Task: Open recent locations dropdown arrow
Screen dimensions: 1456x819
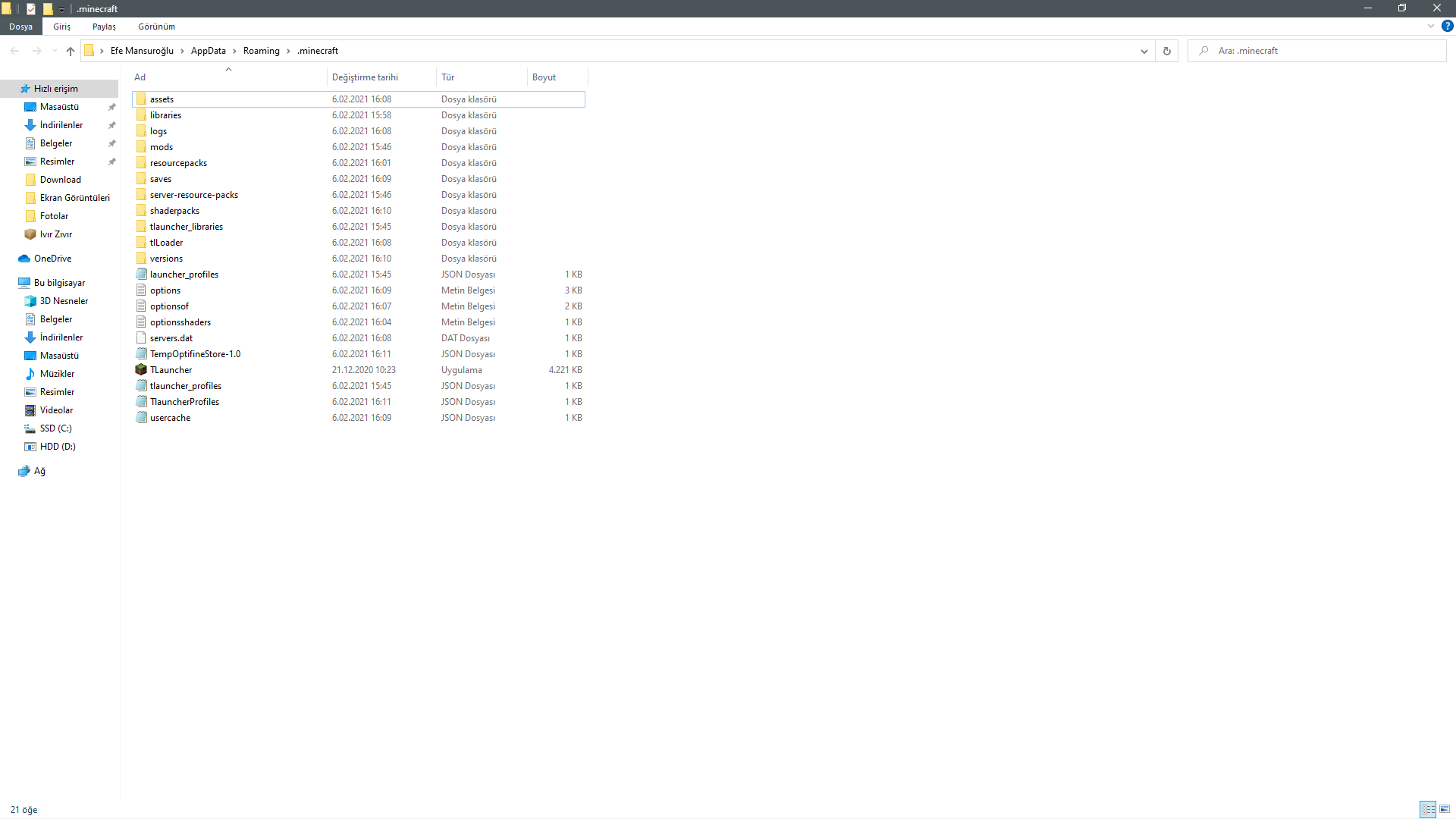Action: [x=55, y=51]
